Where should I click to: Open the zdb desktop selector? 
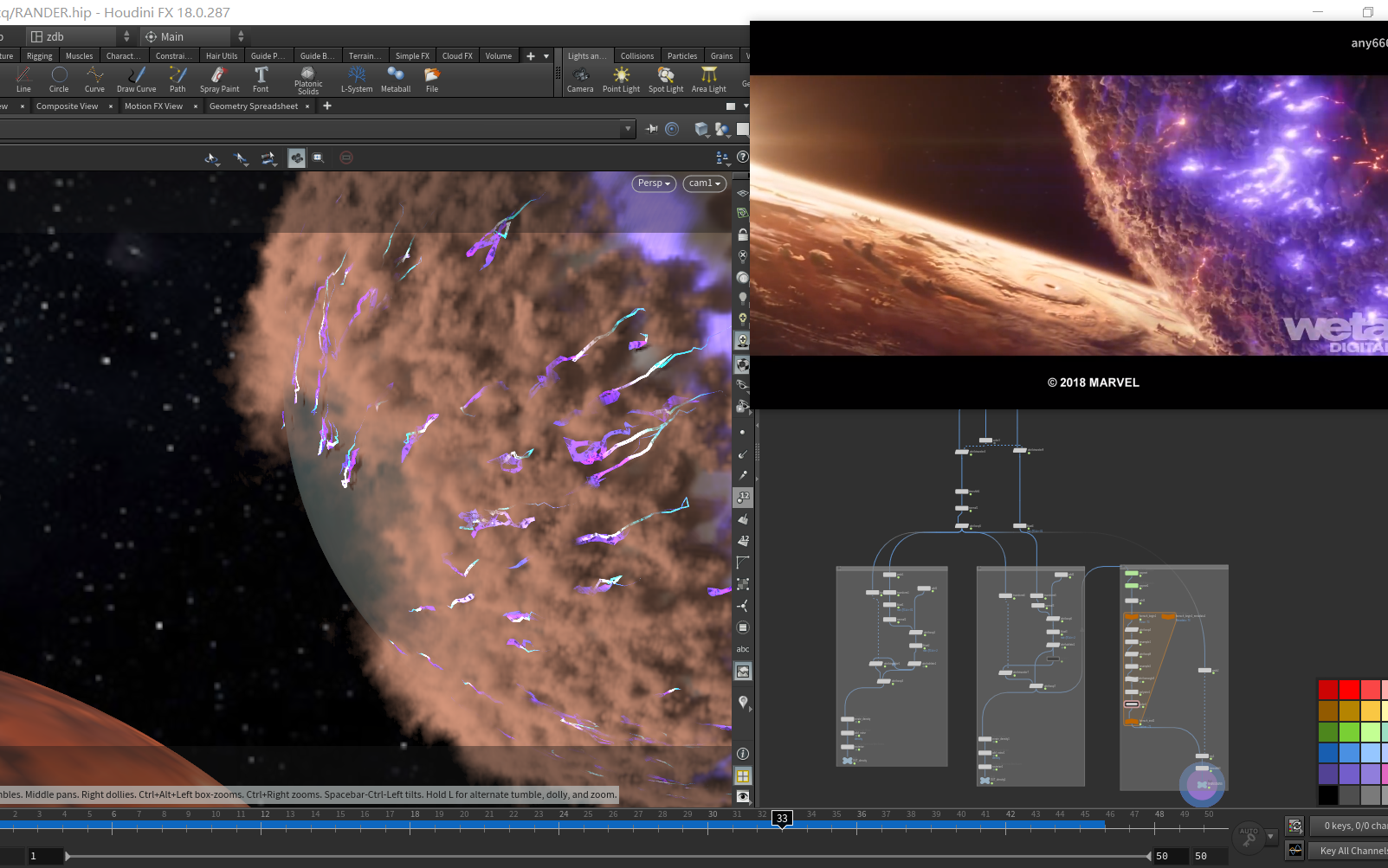(79, 36)
